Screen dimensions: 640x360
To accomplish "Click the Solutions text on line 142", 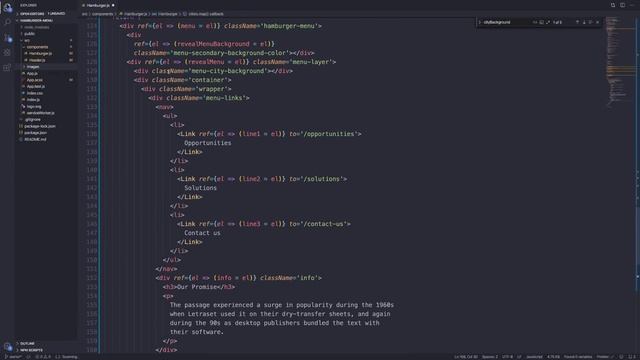I will (x=200, y=188).
